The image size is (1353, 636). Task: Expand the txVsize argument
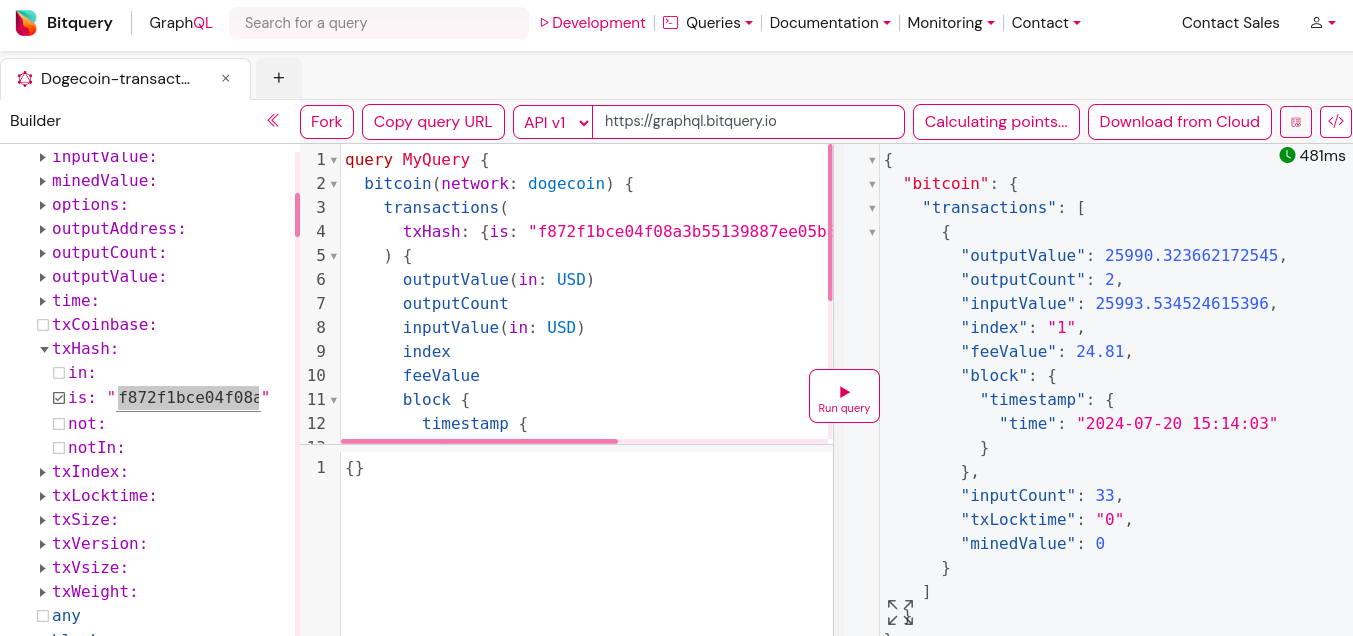click(x=43, y=568)
